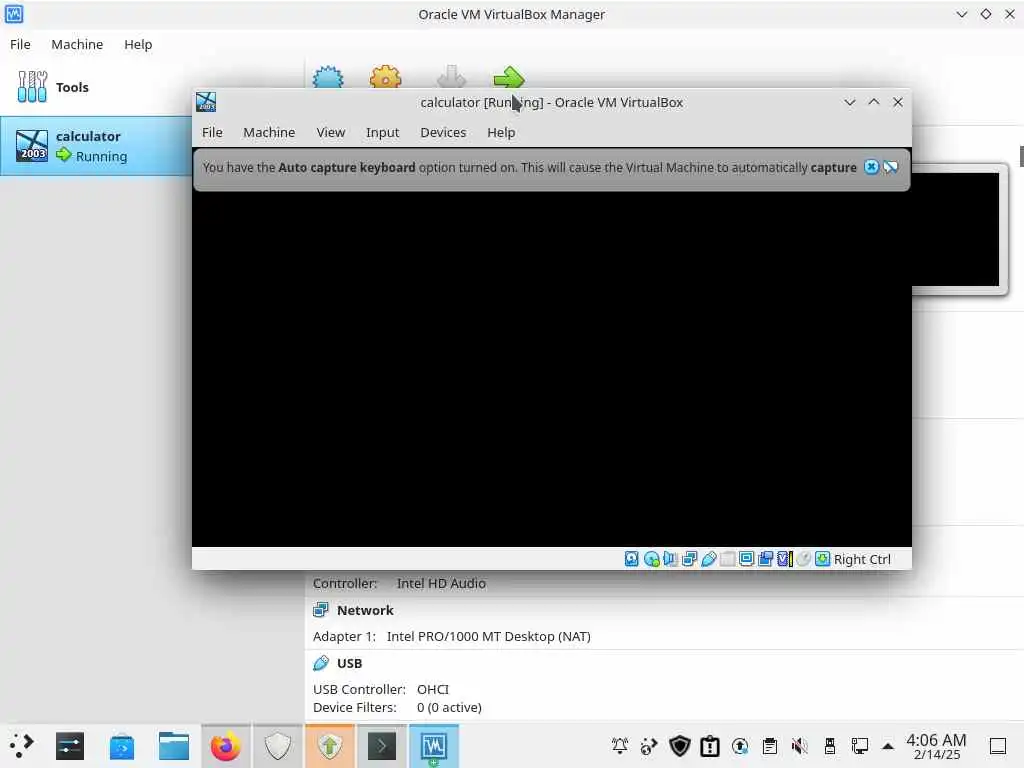1024x768 pixels.
Task: Click the USB section header in Manager
Action: [x=349, y=663]
